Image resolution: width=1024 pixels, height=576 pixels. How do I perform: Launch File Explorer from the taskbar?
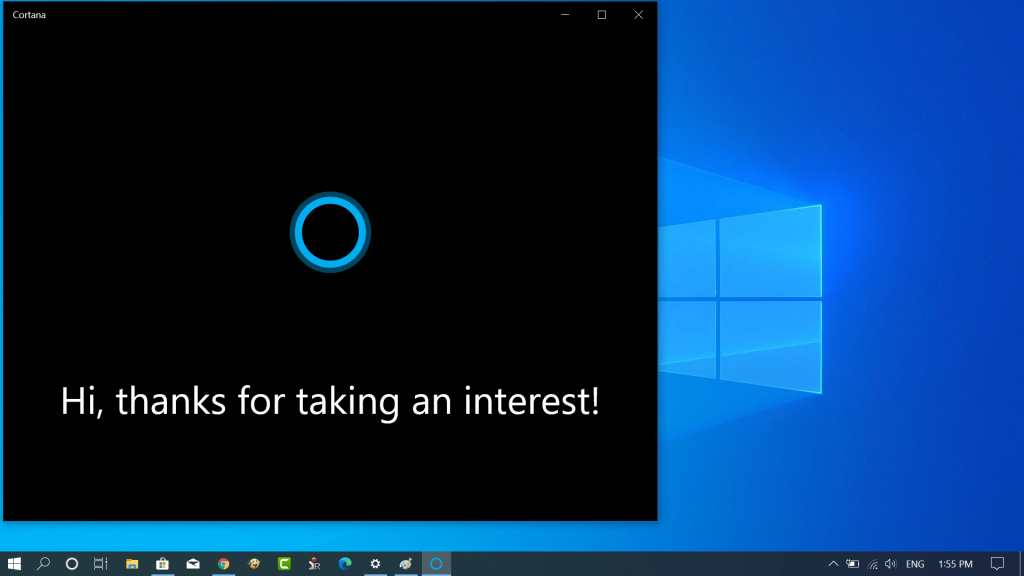132,564
